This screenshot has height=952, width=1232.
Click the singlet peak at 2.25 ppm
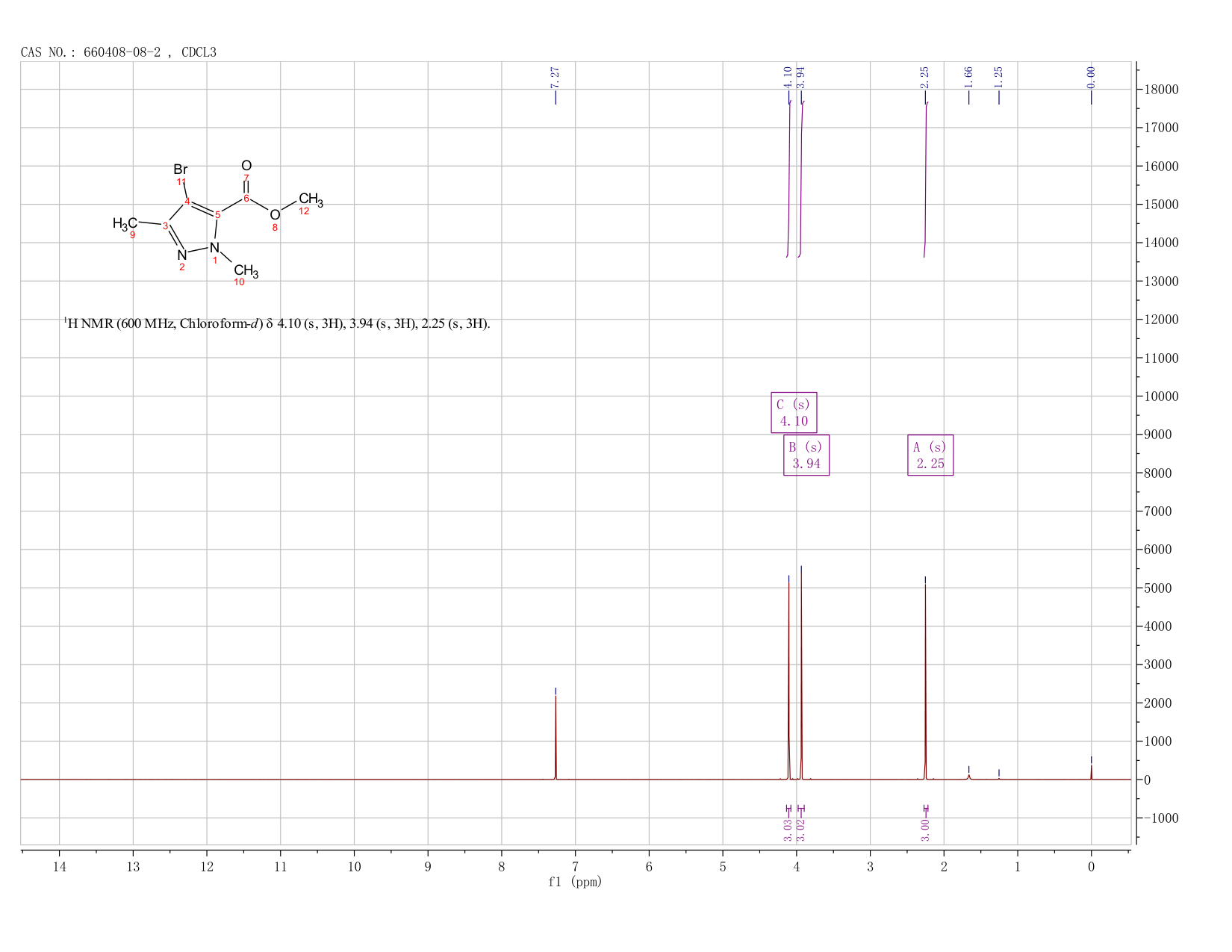pyautogui.click(x=925, y=681)
